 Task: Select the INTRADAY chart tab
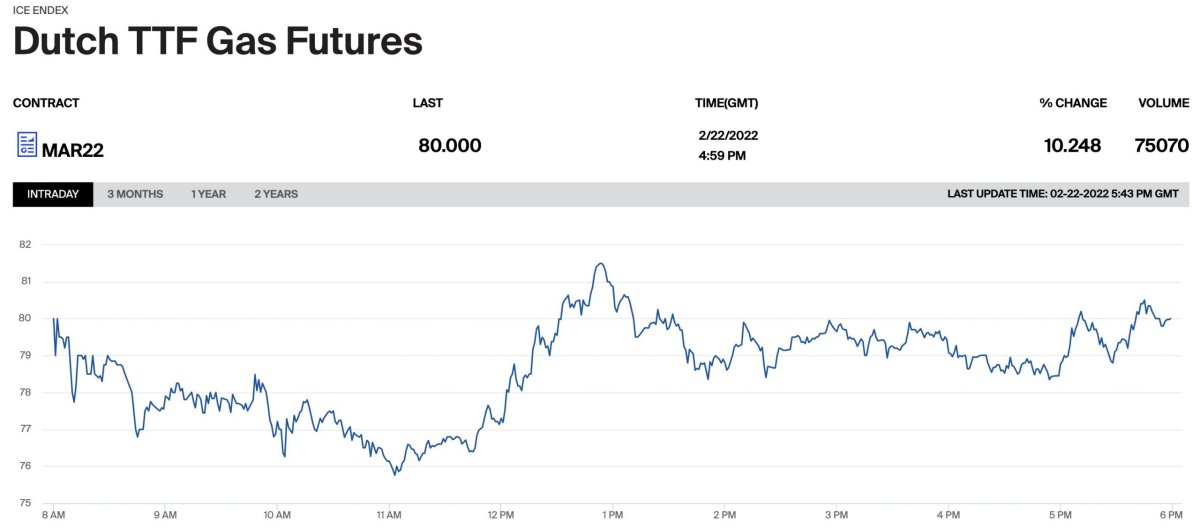pyautogui.click(x=53, y=194)
